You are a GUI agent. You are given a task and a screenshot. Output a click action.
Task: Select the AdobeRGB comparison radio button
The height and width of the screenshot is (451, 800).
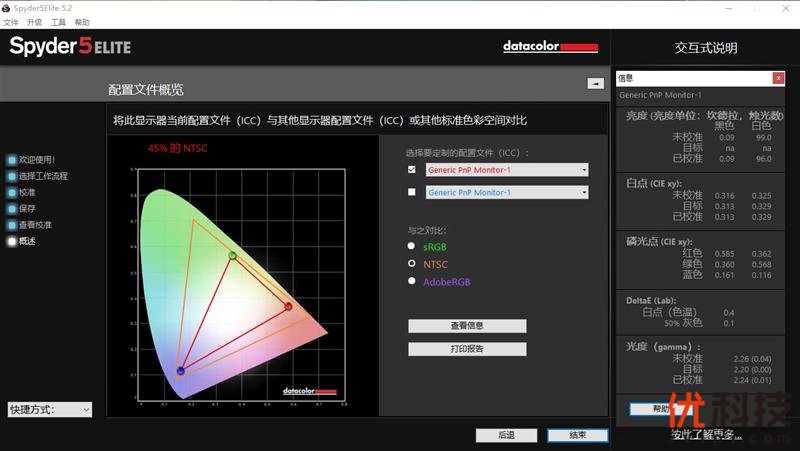tap(412, 282)
